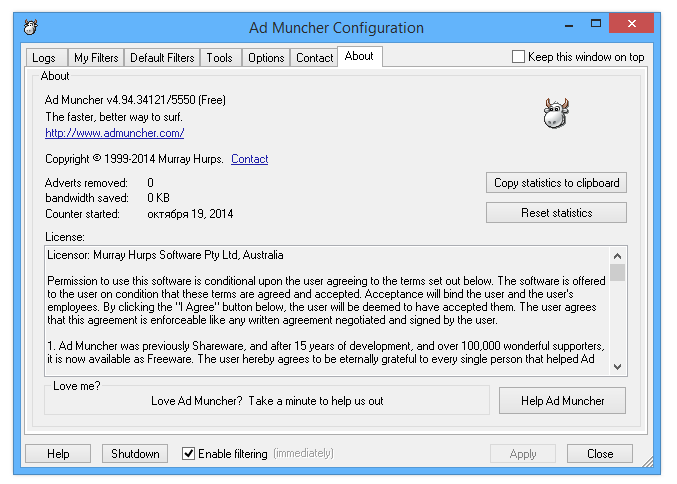677x484 pixels.
Task: Select the Options tab
Action: tap(266, 58)
